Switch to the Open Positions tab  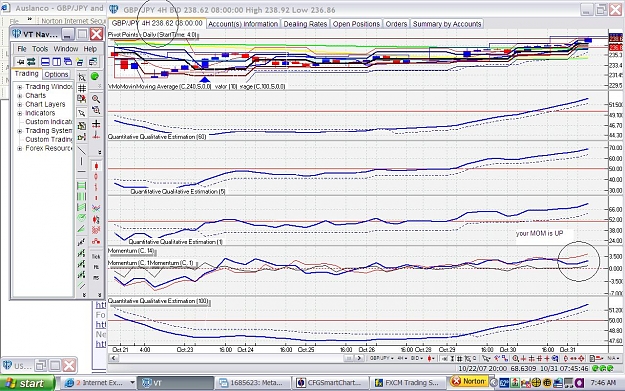point(356,24)
